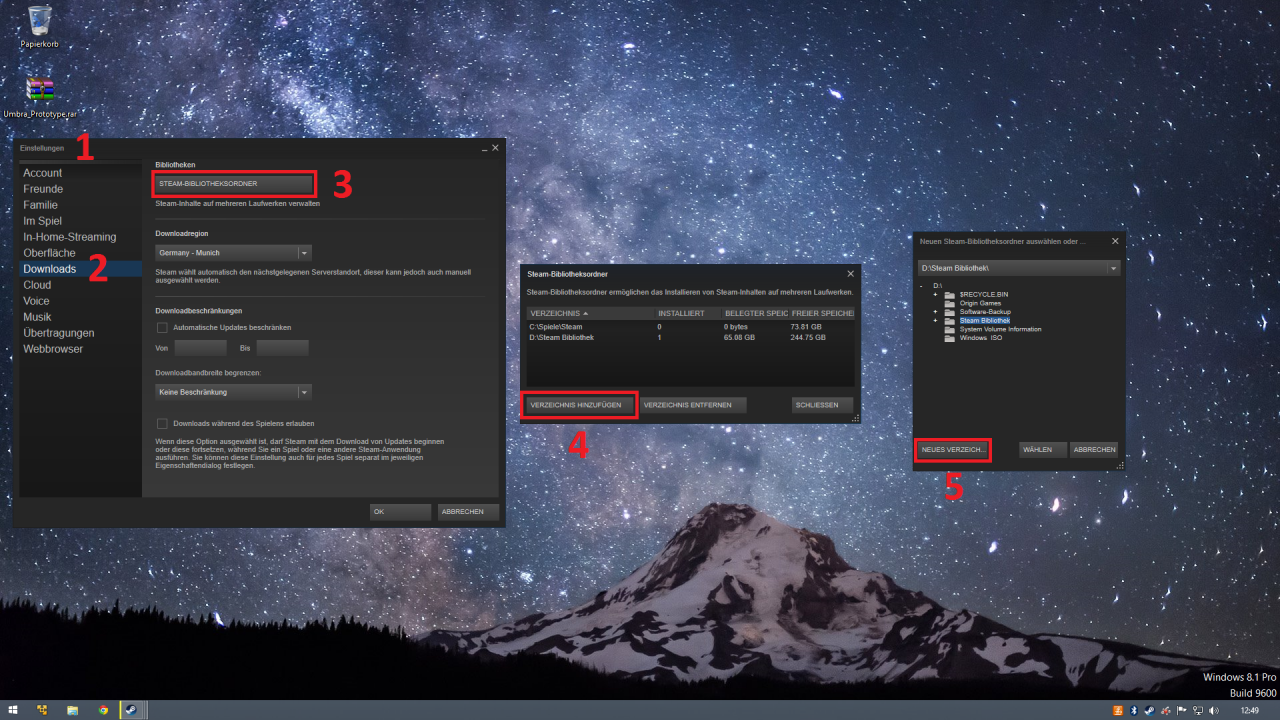Click the Bluetooth tray icon
The image size is (1280, 720).
pyautogui.click(x=1134, y=710)
